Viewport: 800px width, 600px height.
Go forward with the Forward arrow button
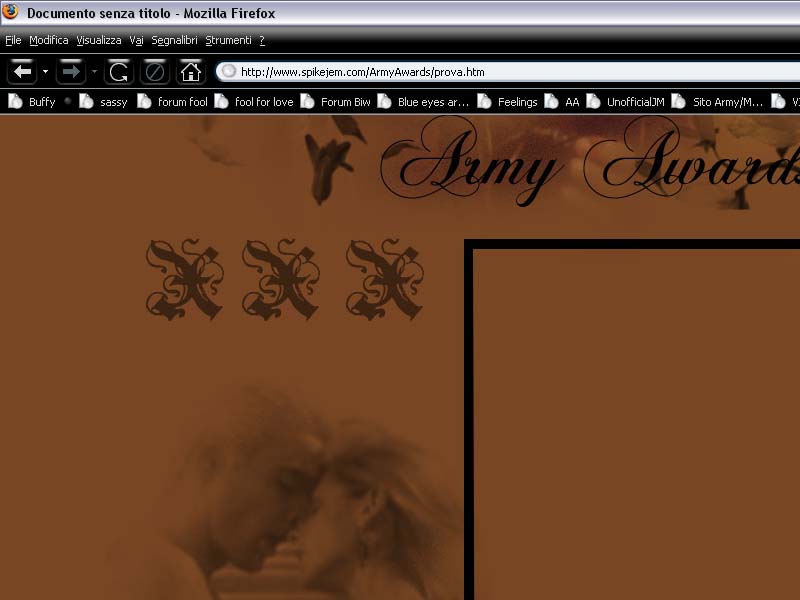70,71
